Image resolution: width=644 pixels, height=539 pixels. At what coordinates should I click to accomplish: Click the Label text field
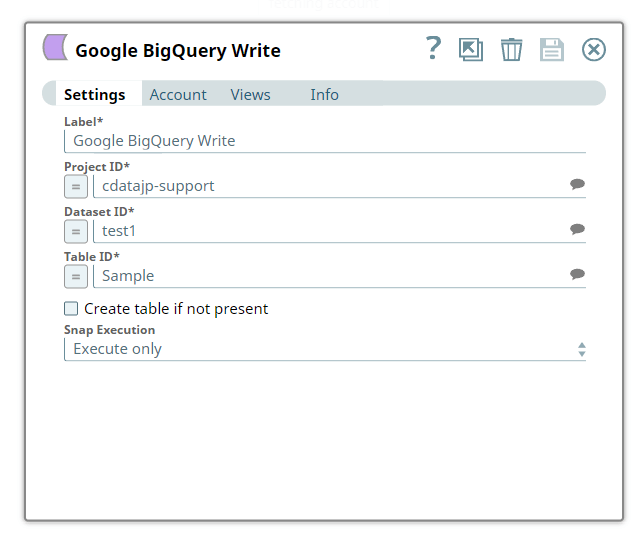pyautogui.click(x=324, y=141)
